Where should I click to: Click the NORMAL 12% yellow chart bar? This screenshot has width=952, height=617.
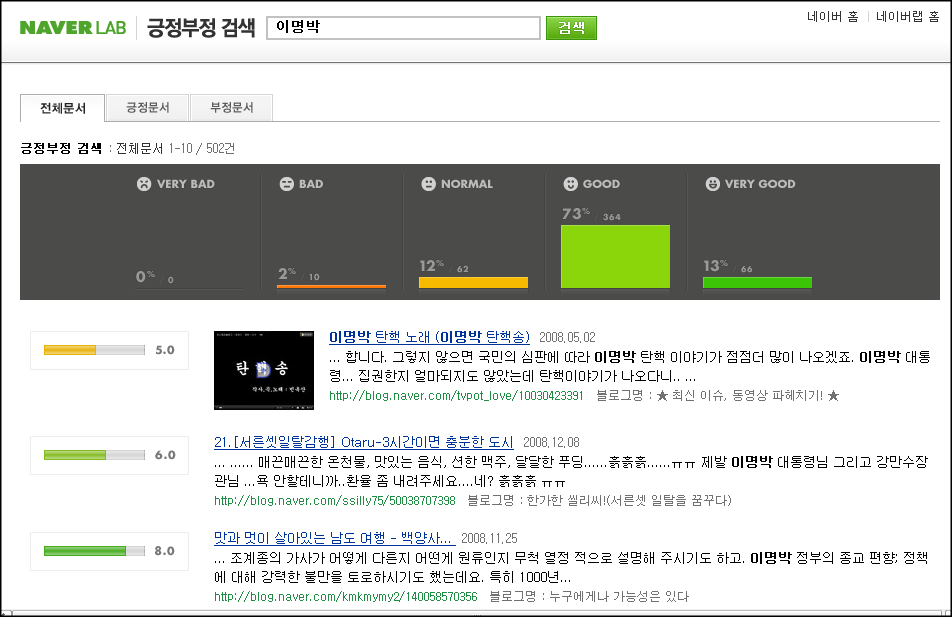click(473, 282)
